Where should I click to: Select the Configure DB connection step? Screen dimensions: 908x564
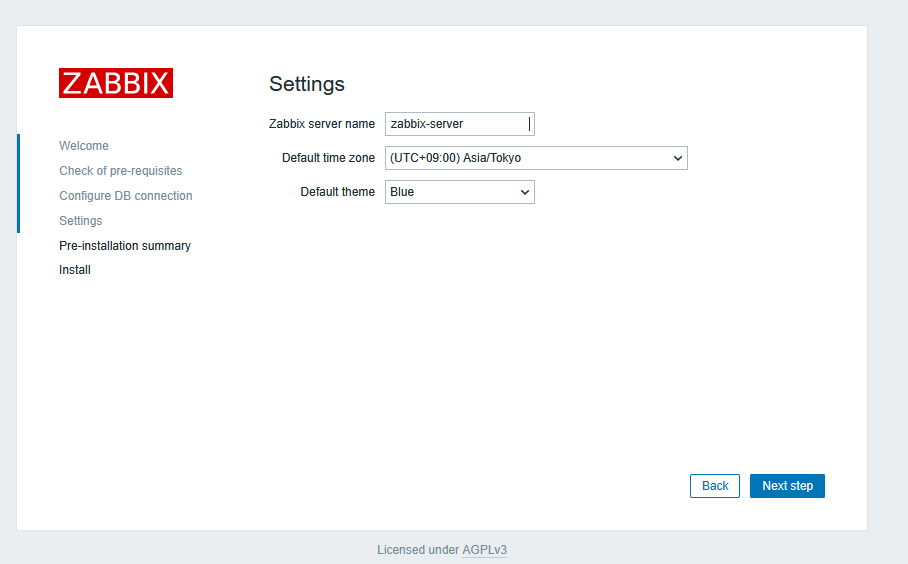tap(126, 196)
